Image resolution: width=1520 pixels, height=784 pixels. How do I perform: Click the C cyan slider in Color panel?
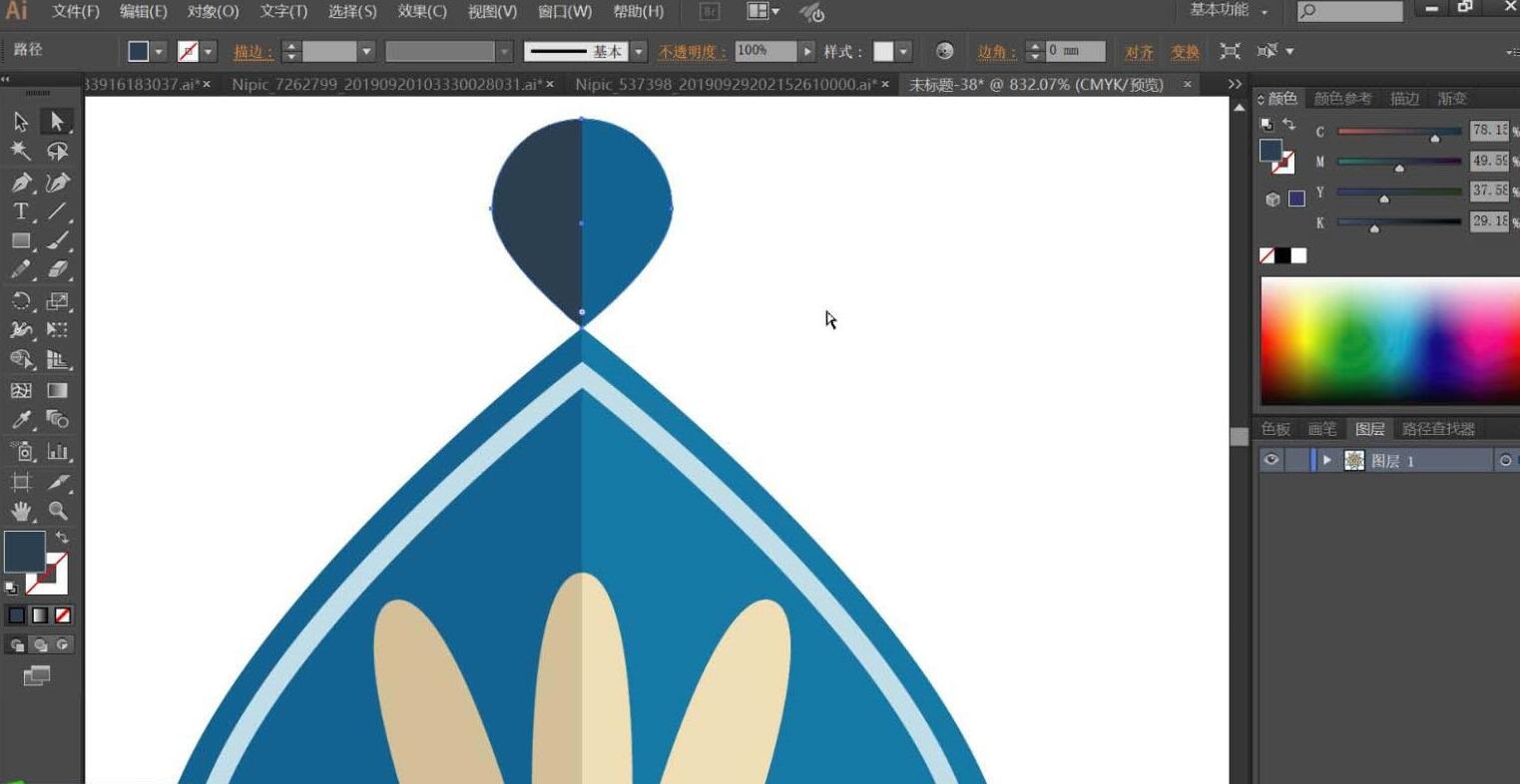pyautogui.click(x=1399, y=132)
